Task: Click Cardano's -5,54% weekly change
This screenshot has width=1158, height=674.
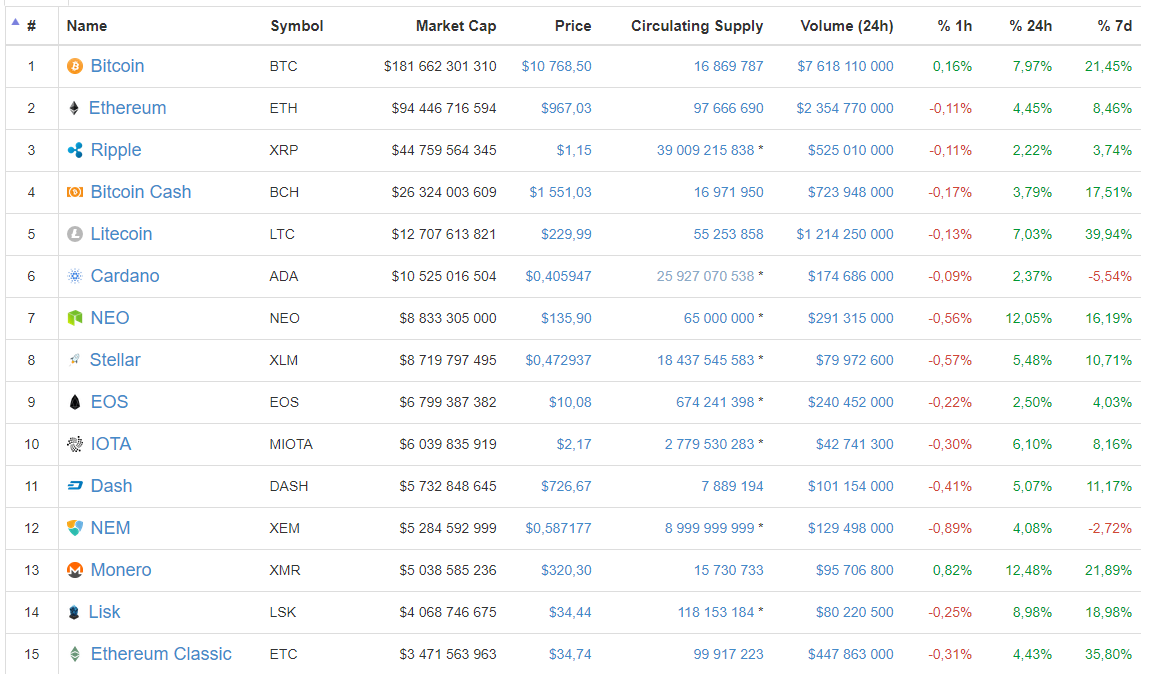Action: pyautogui.click(x=1109, y=277)
